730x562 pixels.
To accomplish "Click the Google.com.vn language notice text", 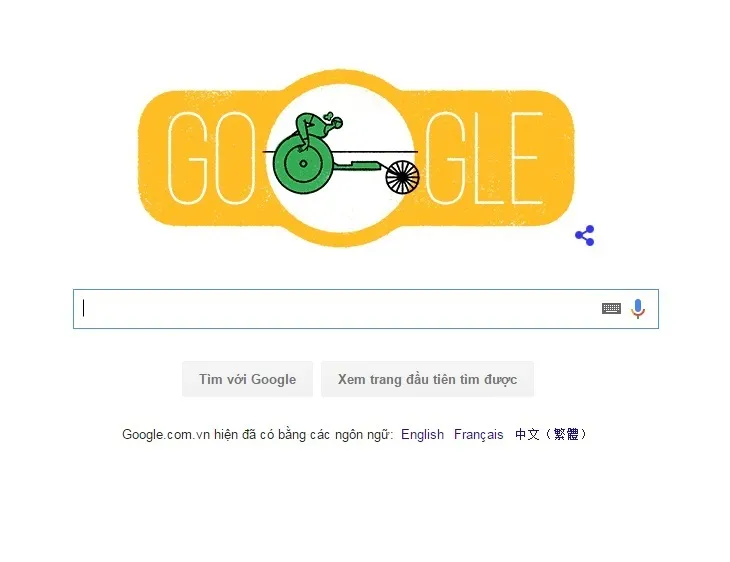I will [x=257, y=434].
